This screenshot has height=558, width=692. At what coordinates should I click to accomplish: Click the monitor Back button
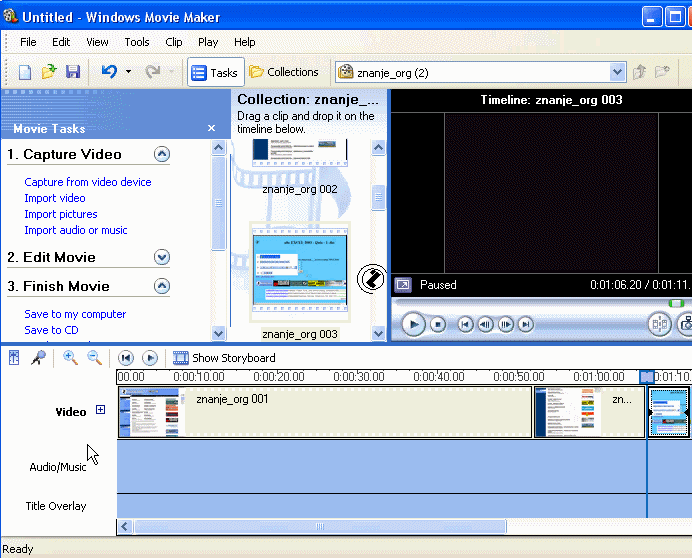click(x=465, y=325)
